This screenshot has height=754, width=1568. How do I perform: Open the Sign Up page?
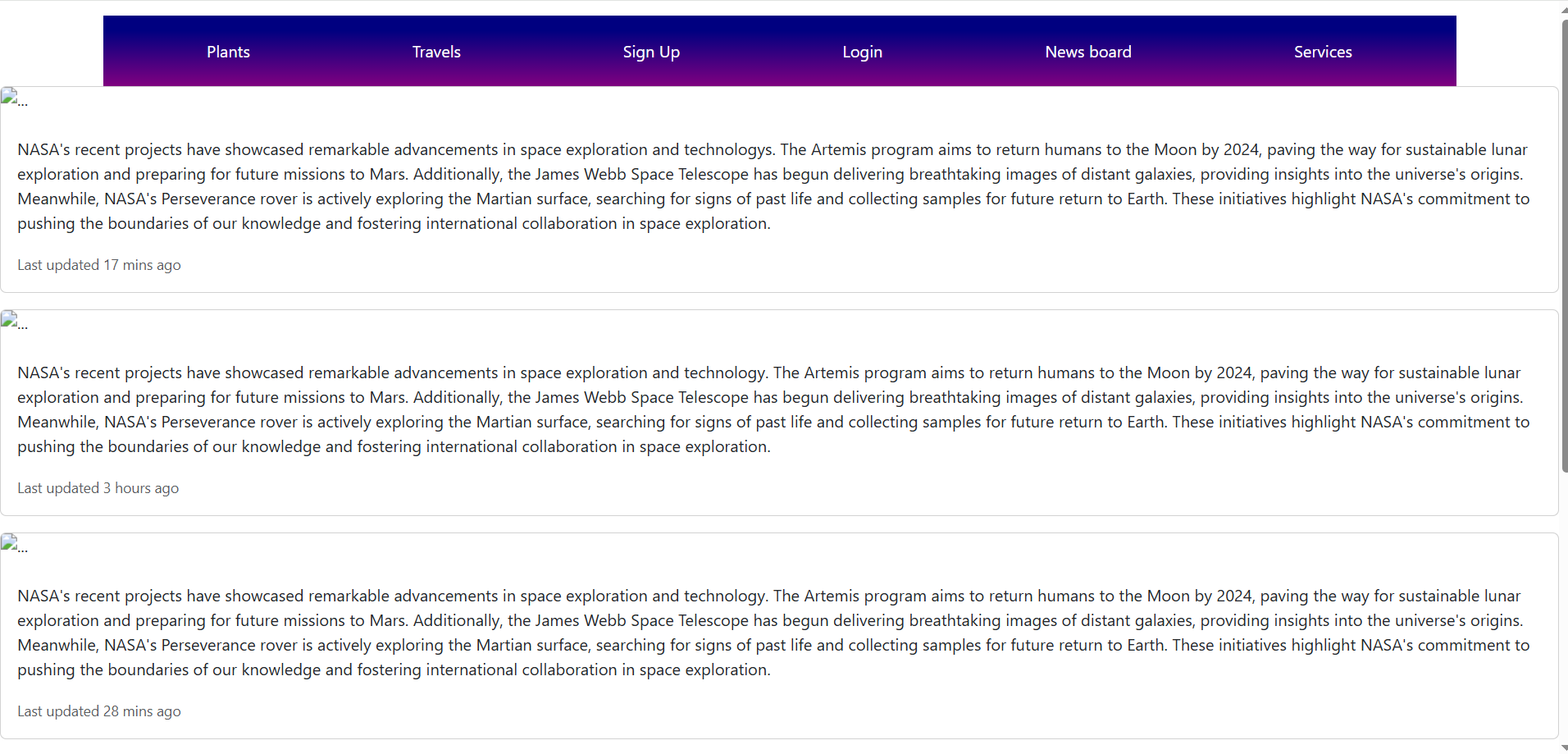(651, 52)
